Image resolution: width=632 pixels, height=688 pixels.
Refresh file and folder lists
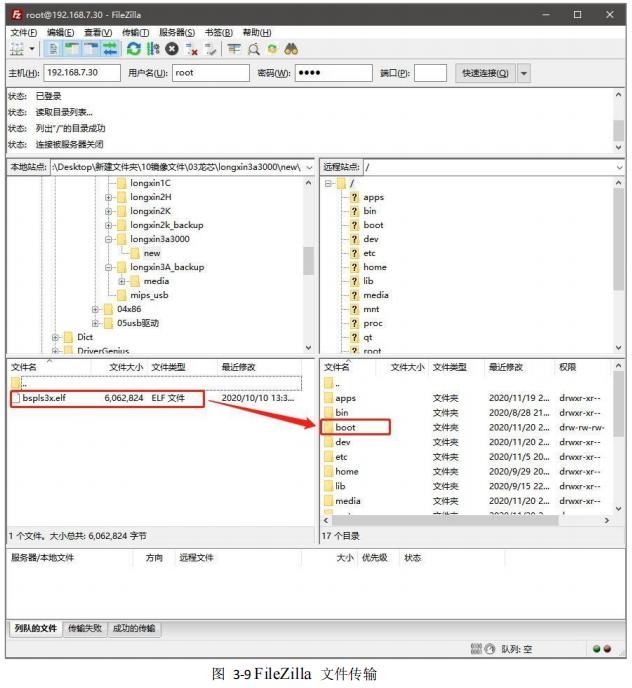(x=133, y=49)
